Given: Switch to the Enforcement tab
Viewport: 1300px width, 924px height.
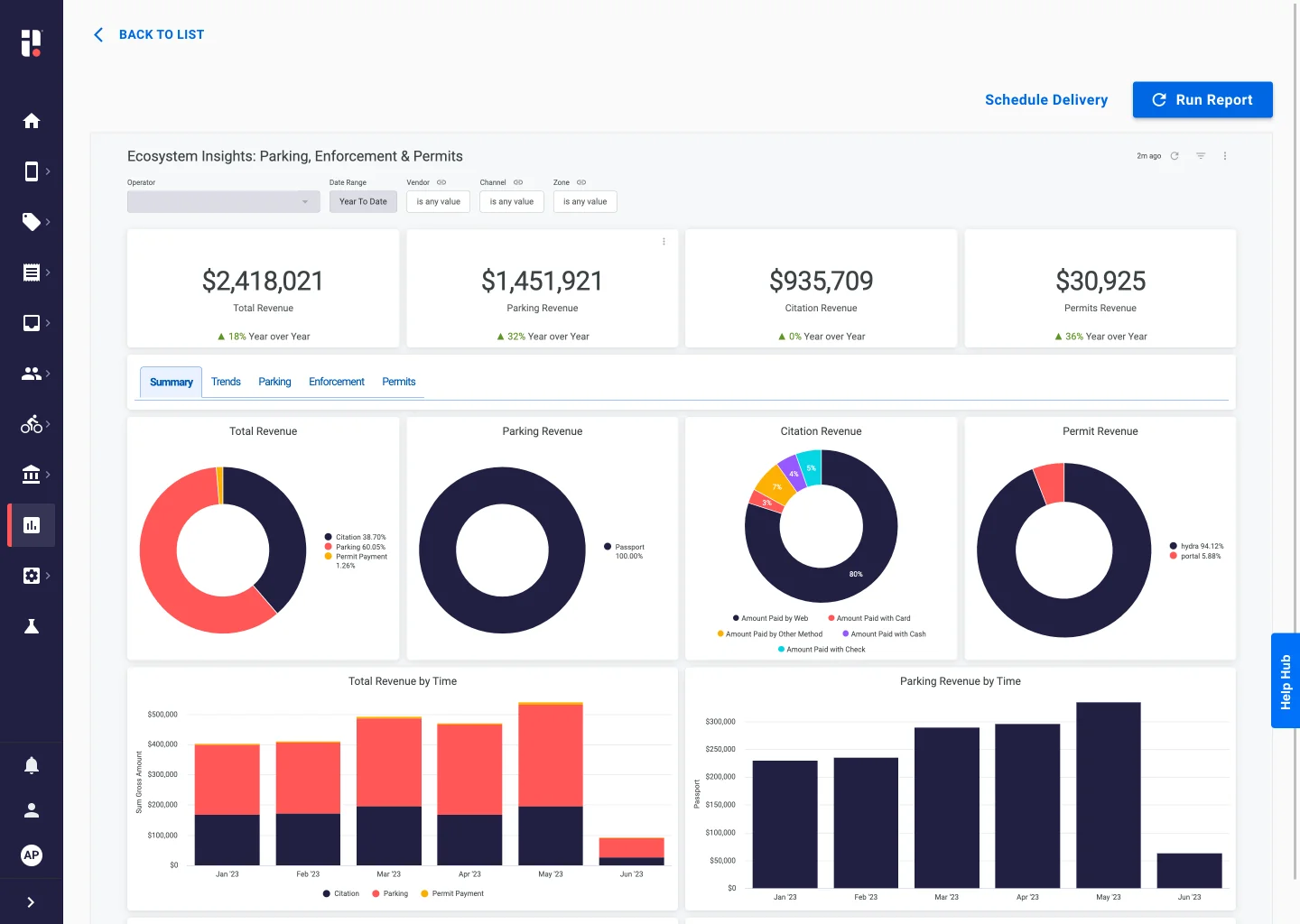Looking at the screenshot, I should [337, 382].
